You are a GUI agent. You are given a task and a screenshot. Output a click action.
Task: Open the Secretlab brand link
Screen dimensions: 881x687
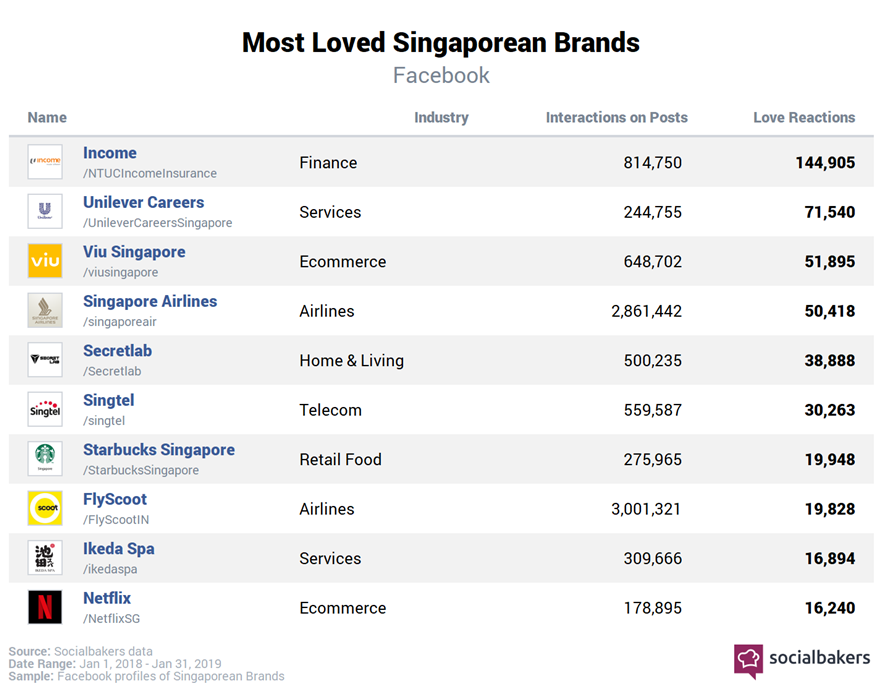click(117, 351)
